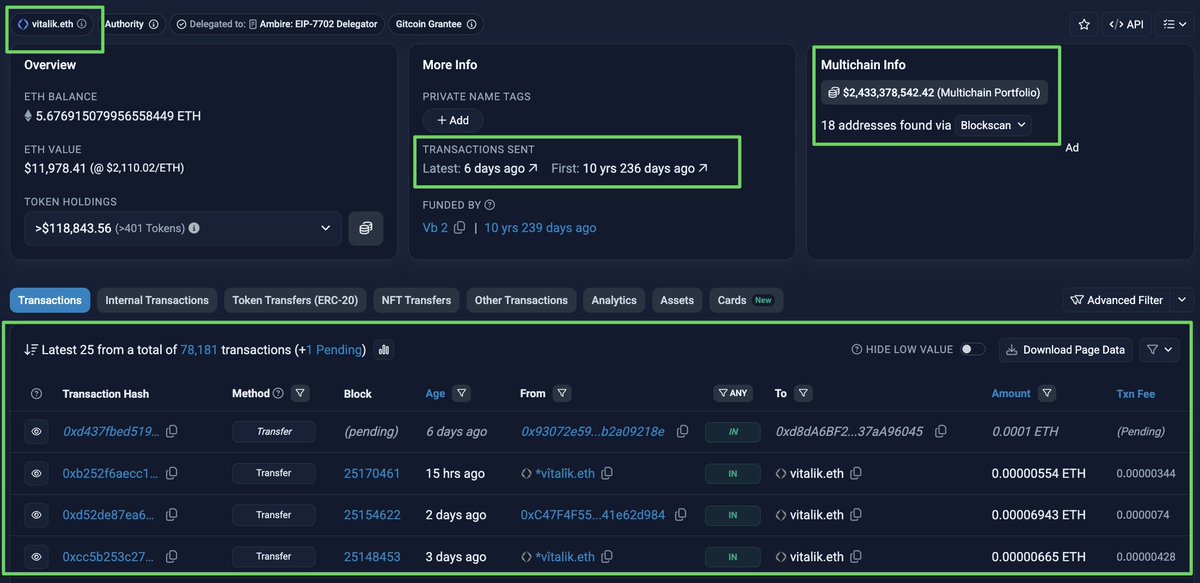This screenshot has width=1200, height=583.
Task: Copy transaction hash 0xd437fbed519
Action: coord(172,431)
